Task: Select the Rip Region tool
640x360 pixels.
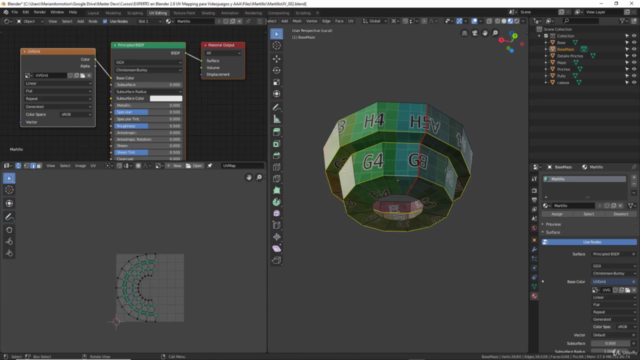Action: click(x=276, y=260)
